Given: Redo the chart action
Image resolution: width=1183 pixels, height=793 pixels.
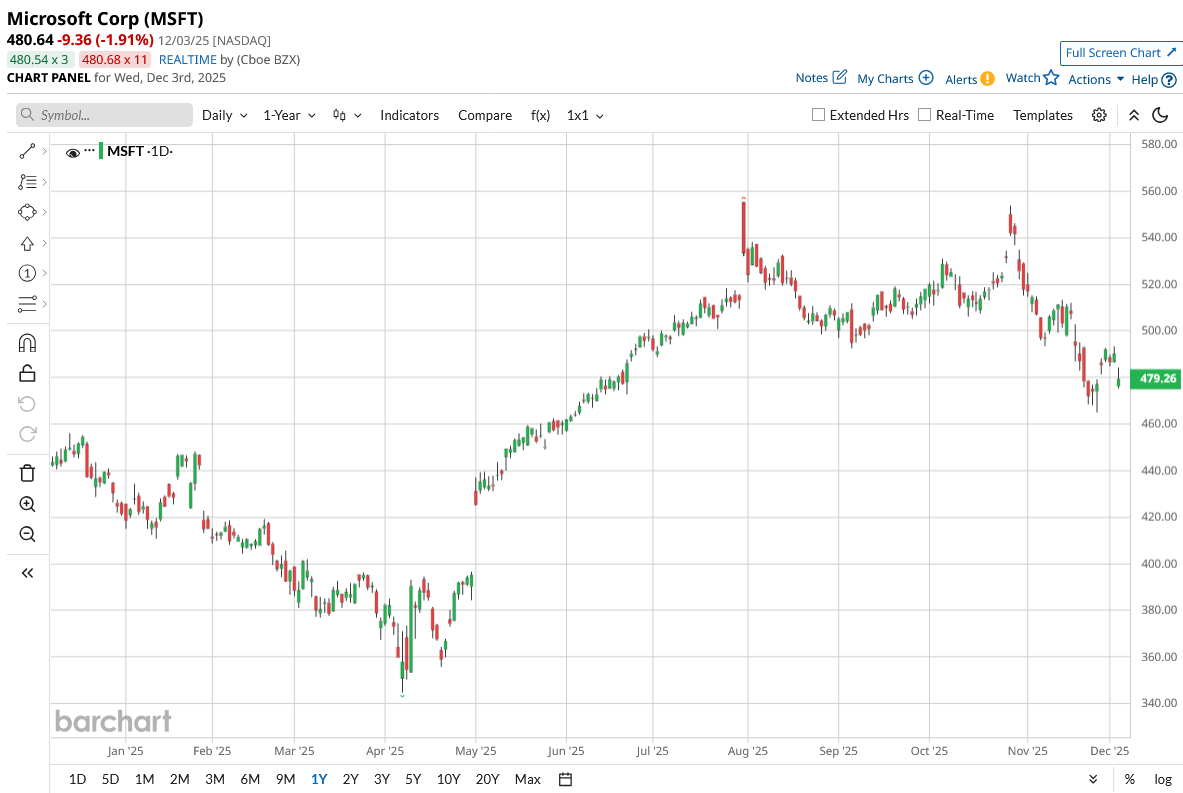Looking at the screenshot, I should [x=27, y=434].
